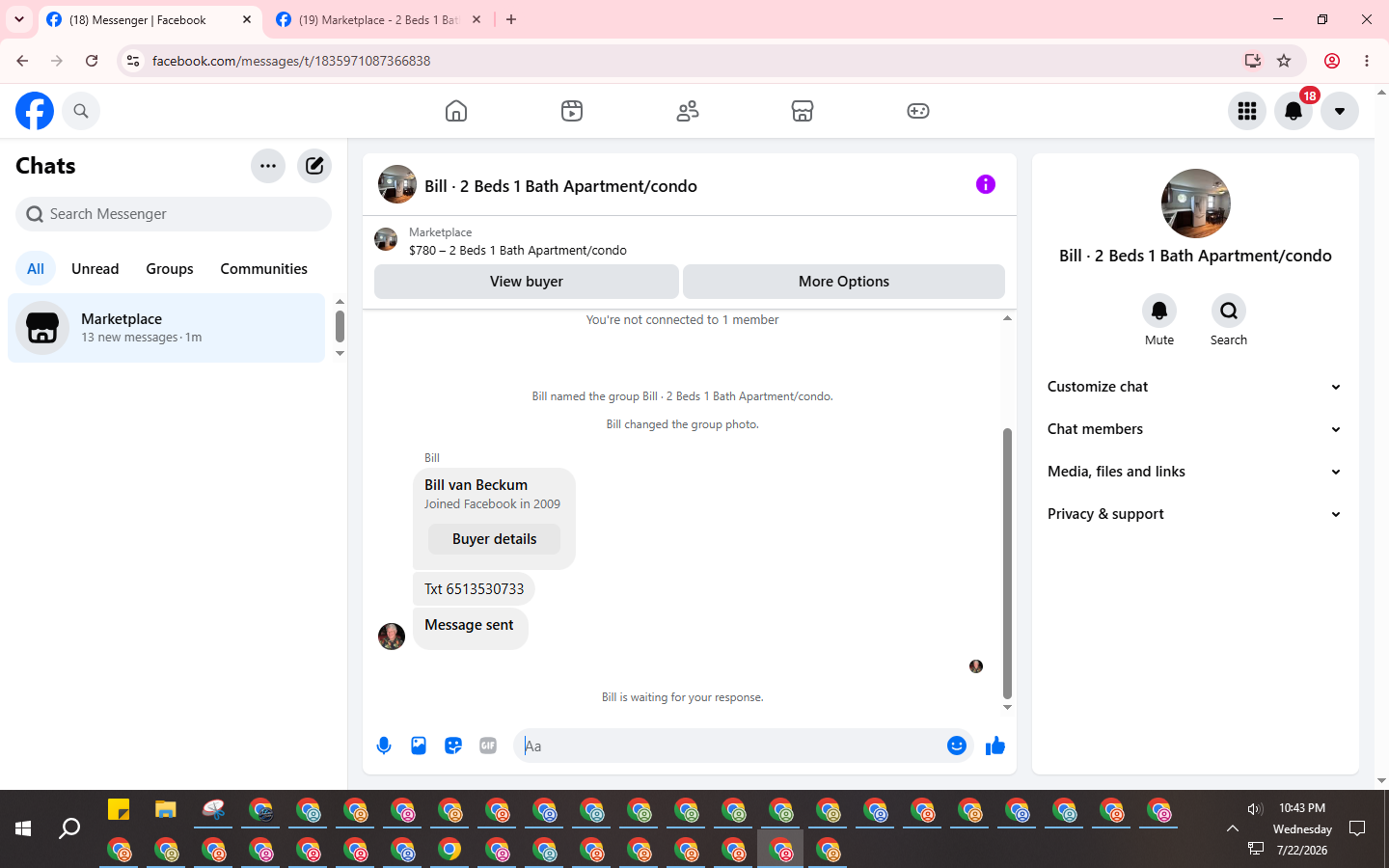Record a voice clip with microphone icon

pyautogui.click(x=384, y=746)
